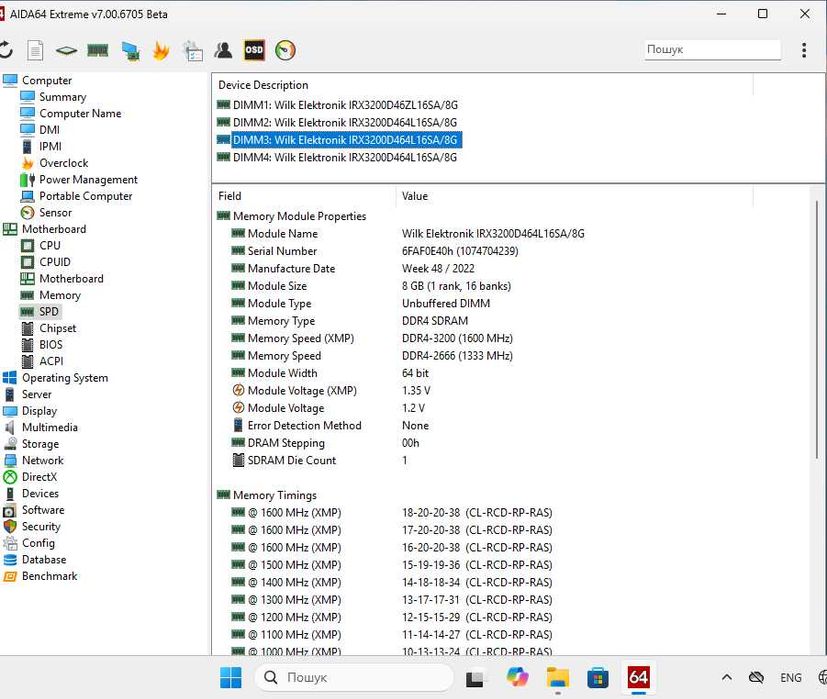Select IPMI in the tree
This screenshot has width=827, height=699.
pos(50,146)
